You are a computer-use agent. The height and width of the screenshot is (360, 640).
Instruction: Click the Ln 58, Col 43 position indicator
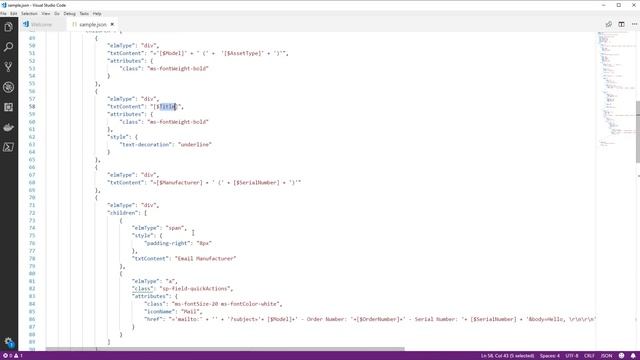507,356
